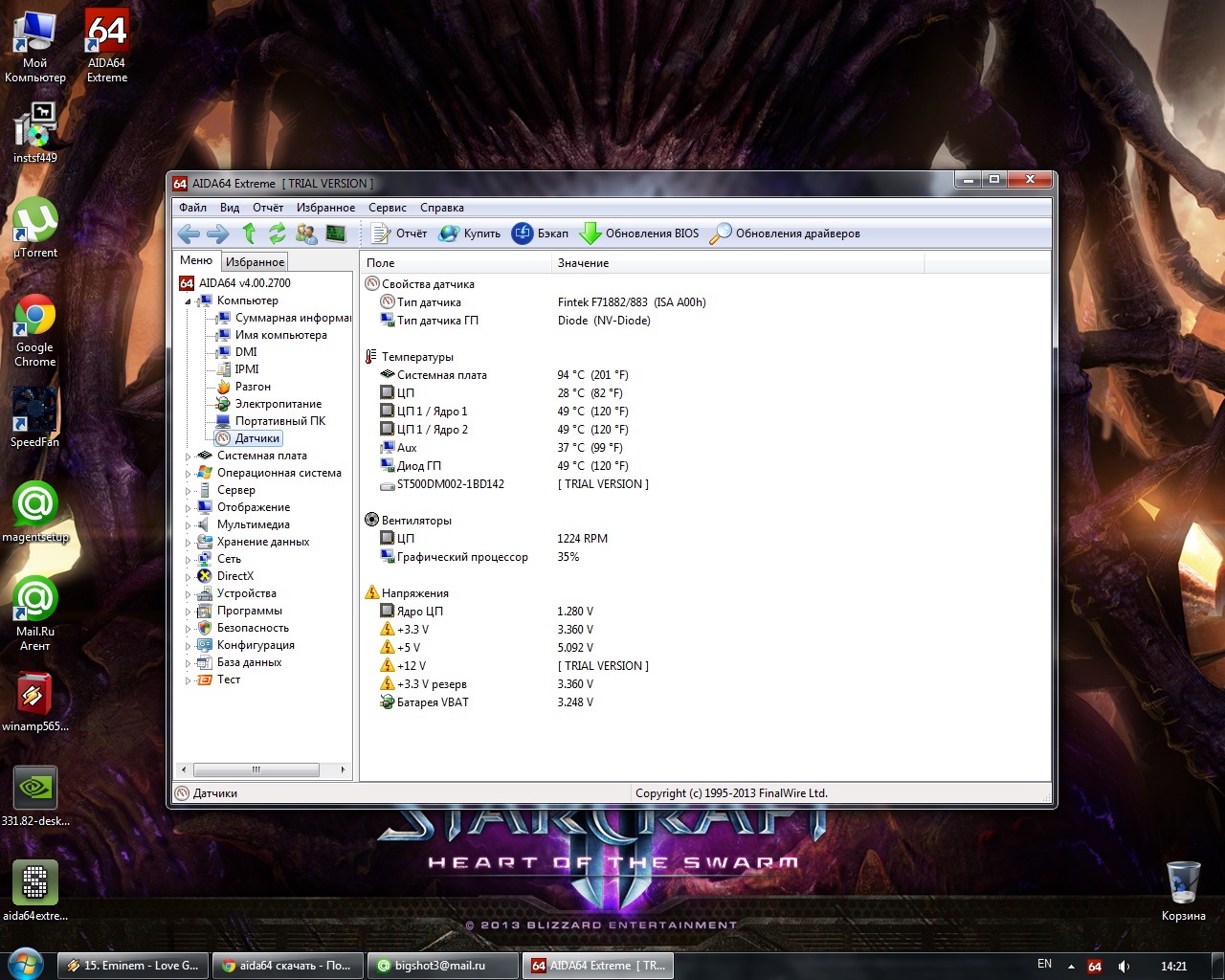Click the Значение column header

(x=738, y=263)
